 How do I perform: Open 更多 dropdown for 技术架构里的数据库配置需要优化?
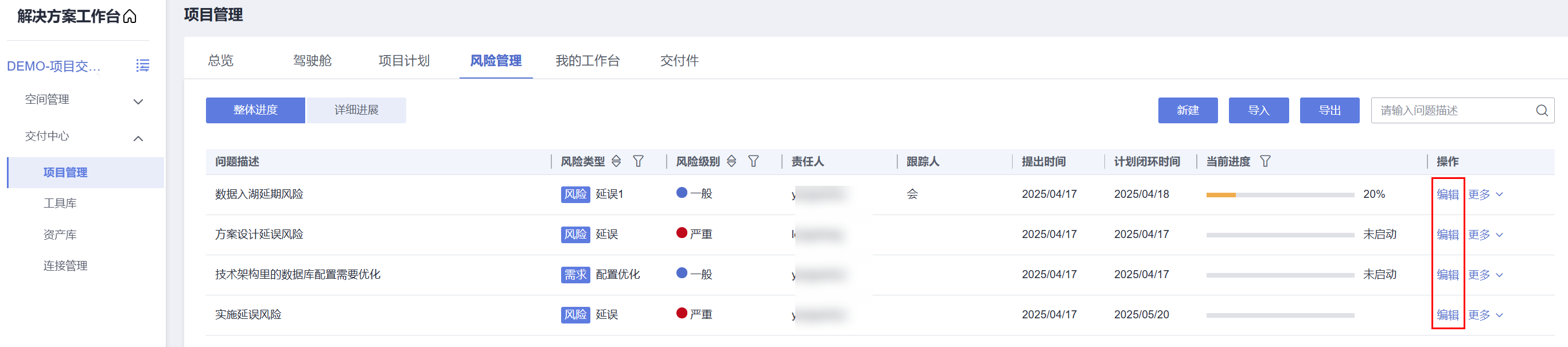coord(1485,275)
